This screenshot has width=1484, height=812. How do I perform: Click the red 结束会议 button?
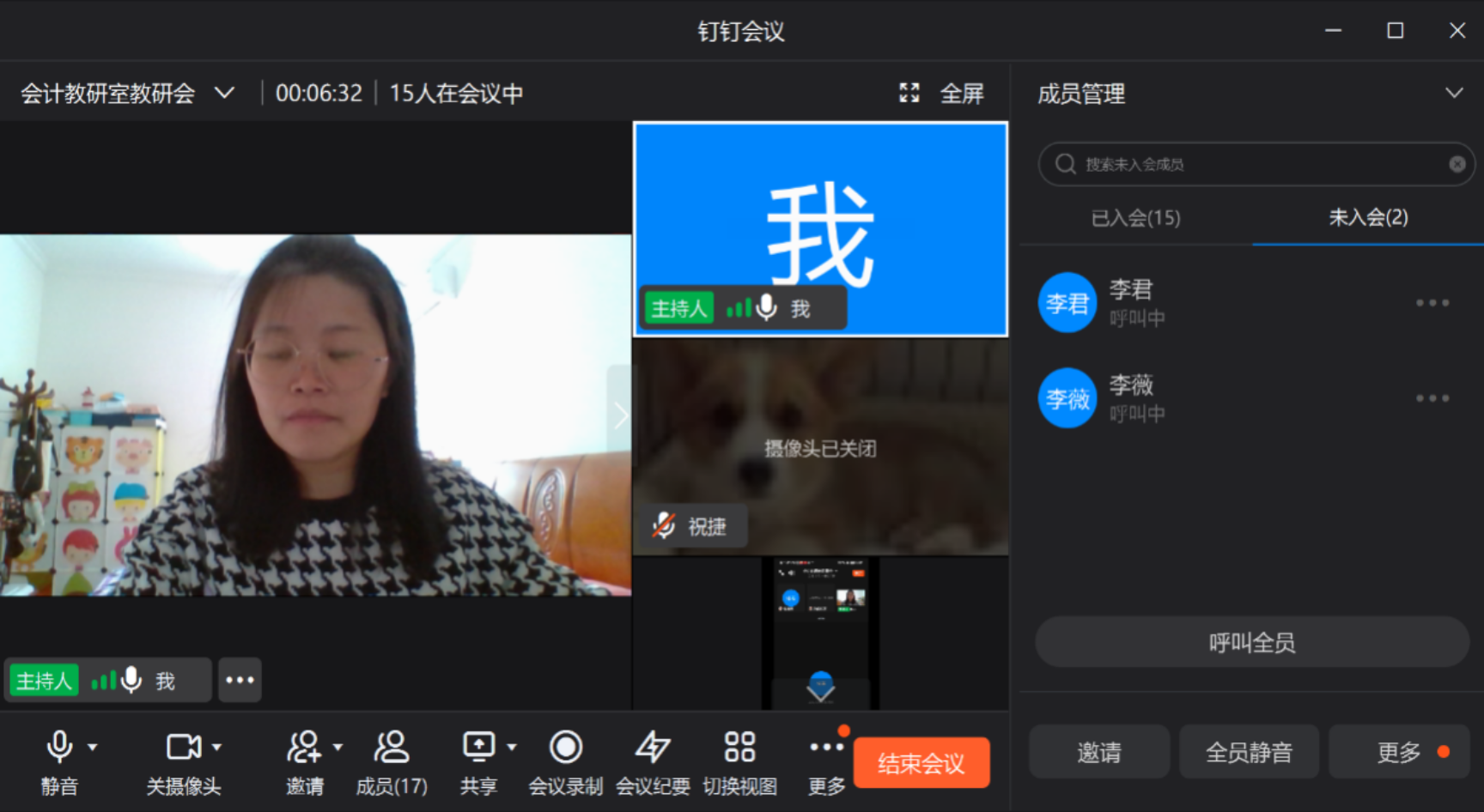coord(921,762)
